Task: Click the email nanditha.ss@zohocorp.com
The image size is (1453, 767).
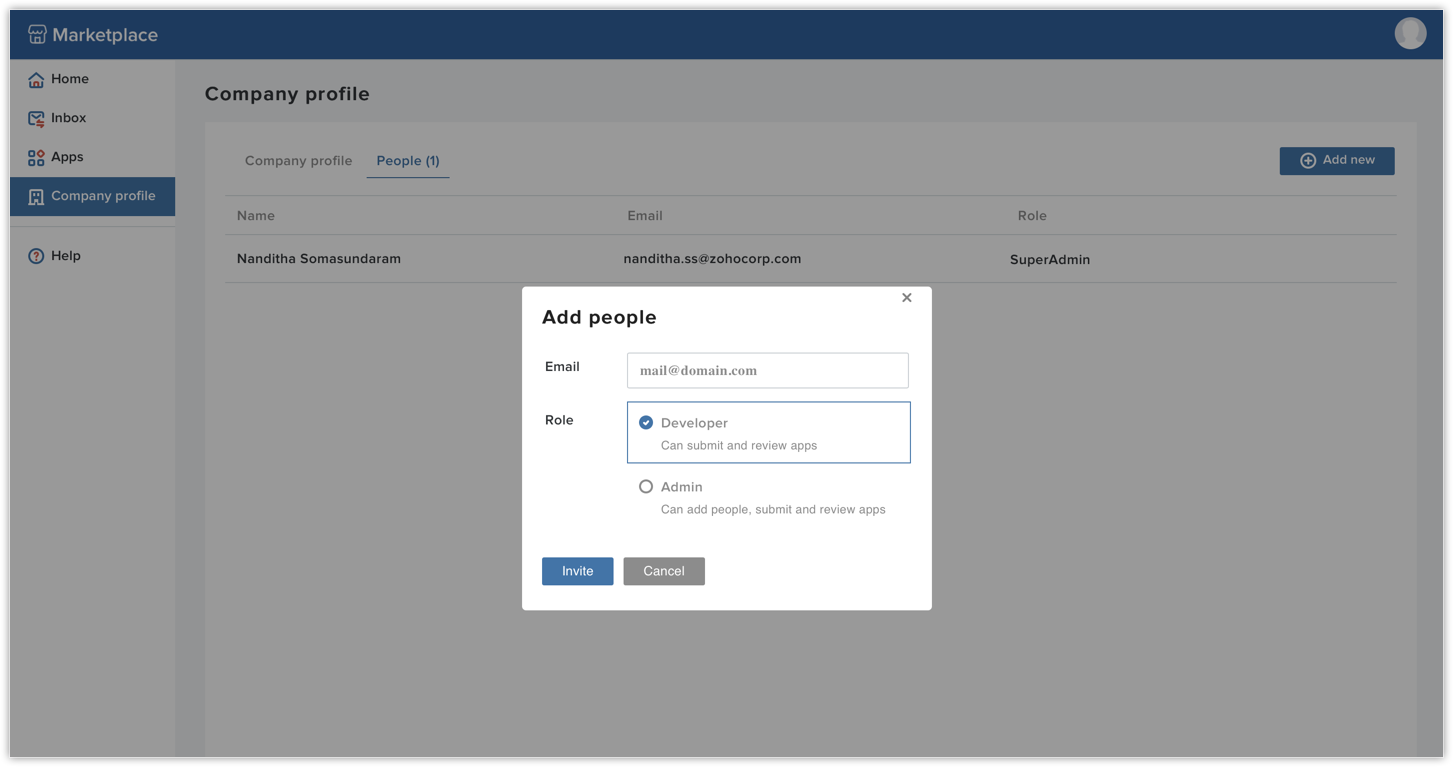Action: [712, 258]
